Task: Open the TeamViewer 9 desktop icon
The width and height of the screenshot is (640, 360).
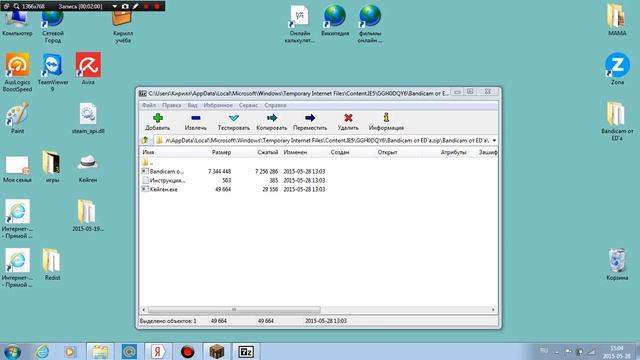Action: [x=52, y=72]
